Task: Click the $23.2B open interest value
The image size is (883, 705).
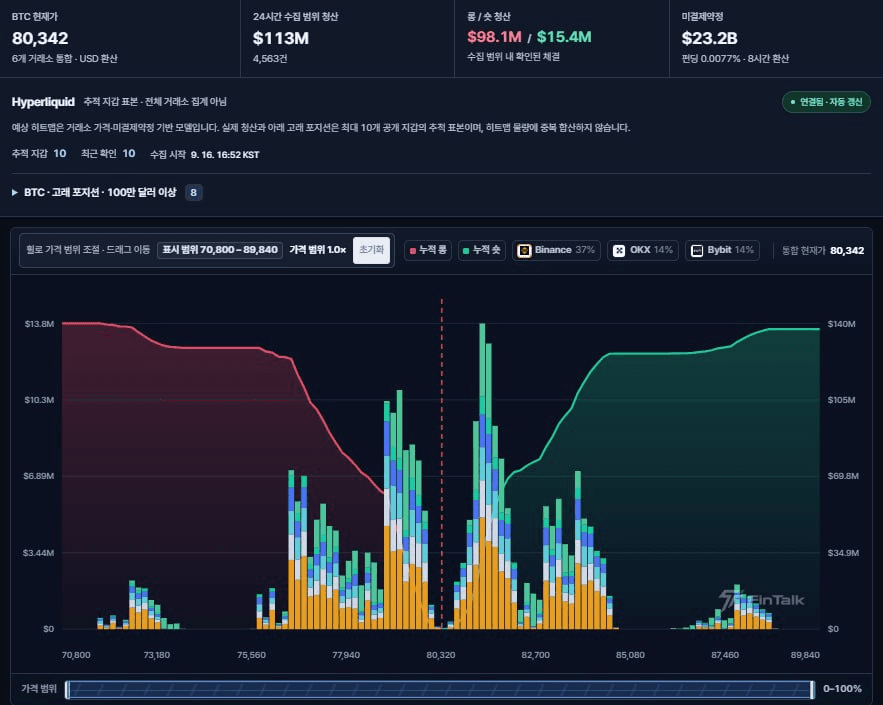Action: coord(709,38)
